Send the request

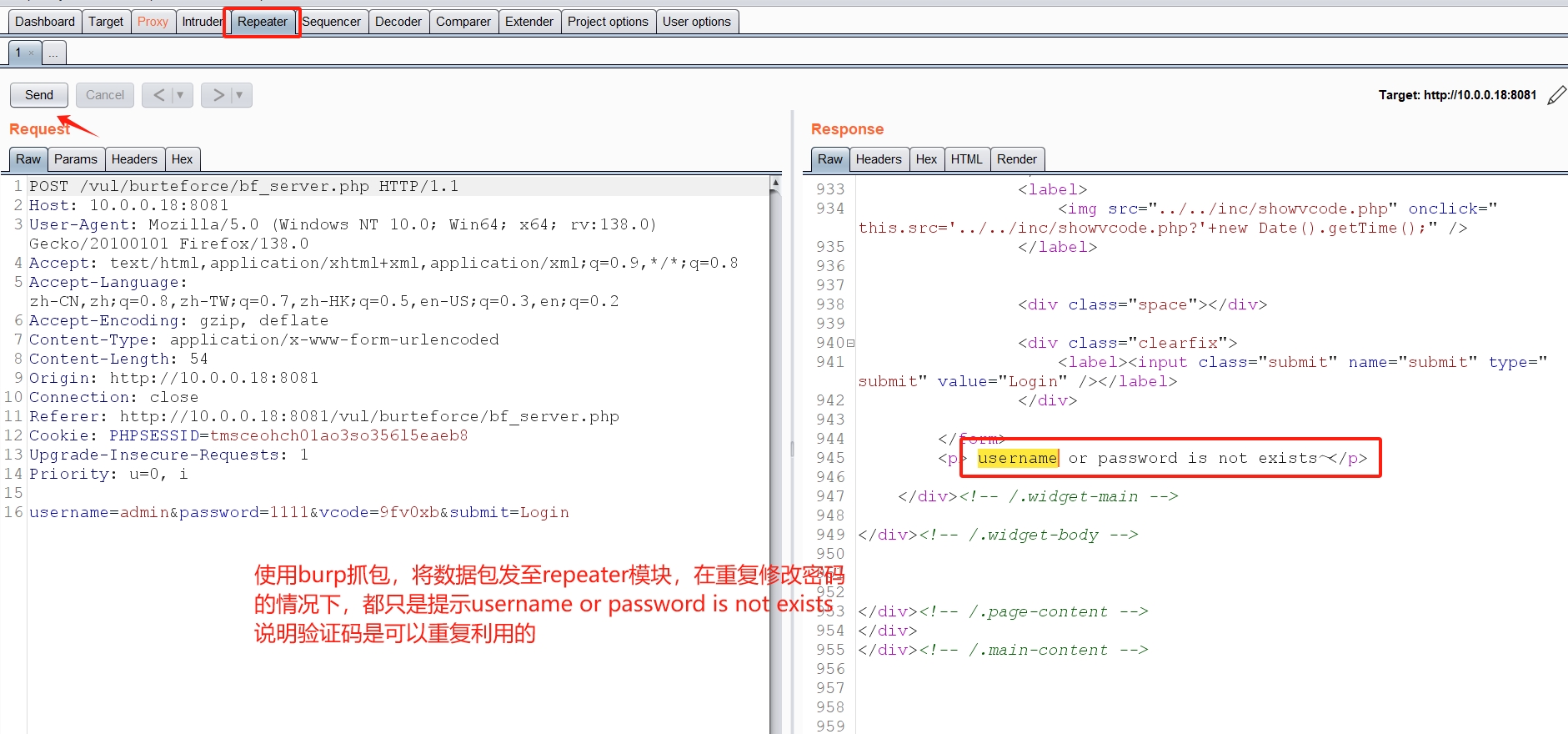(x=39, y=95)
